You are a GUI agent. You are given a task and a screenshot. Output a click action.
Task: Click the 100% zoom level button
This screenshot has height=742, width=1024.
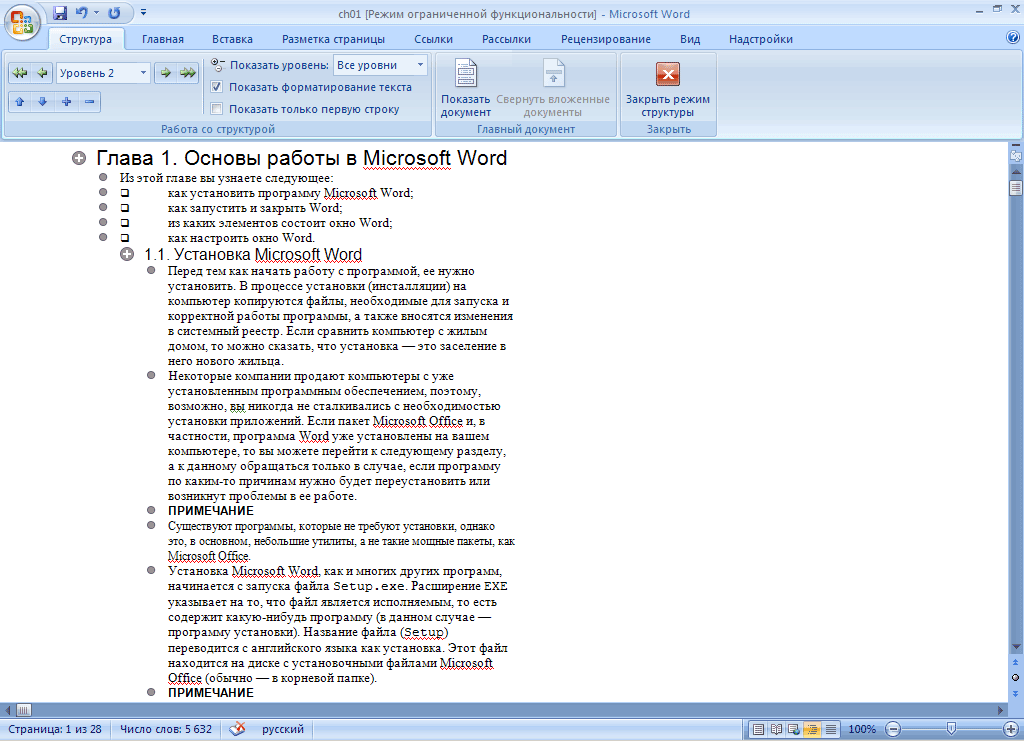862,729
